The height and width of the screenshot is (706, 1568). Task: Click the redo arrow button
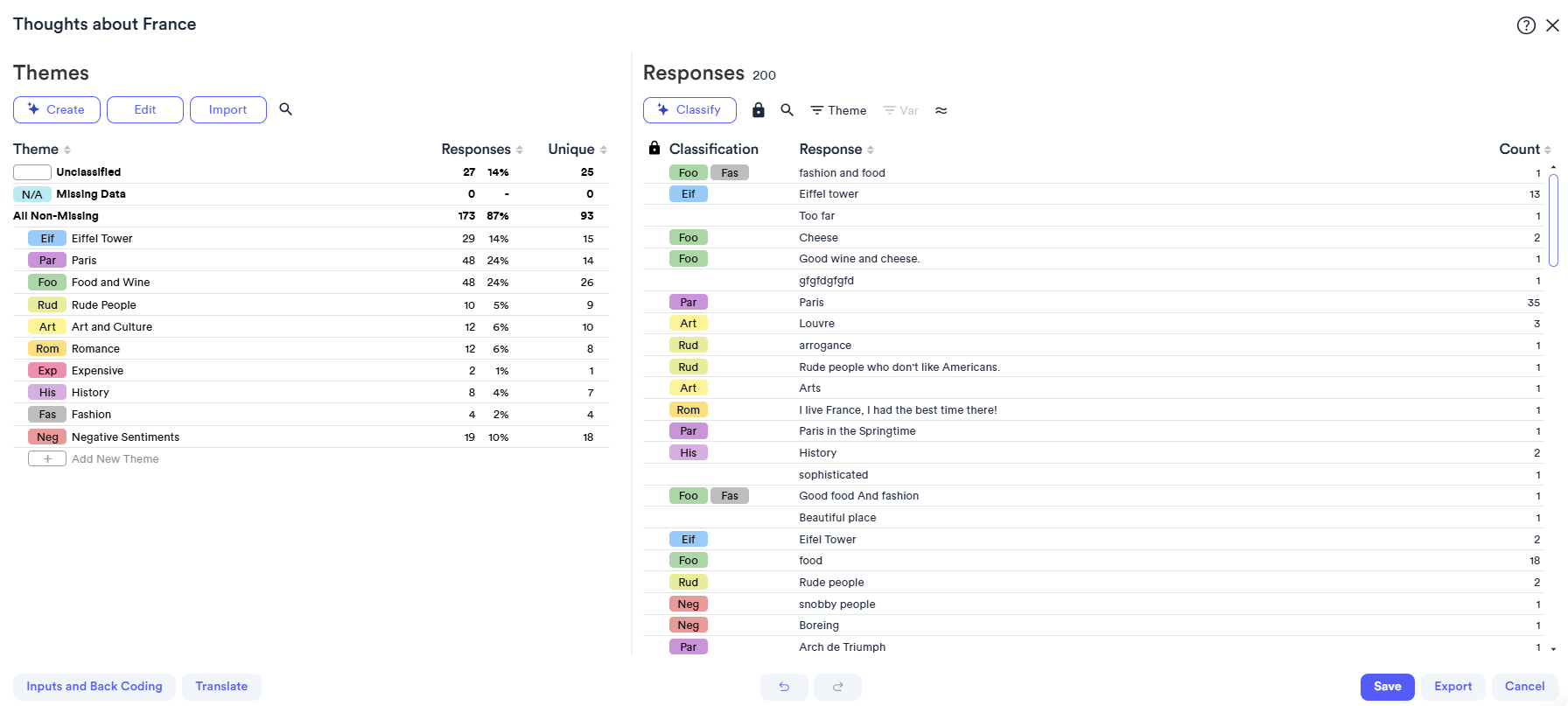click(x=837, y=687)
